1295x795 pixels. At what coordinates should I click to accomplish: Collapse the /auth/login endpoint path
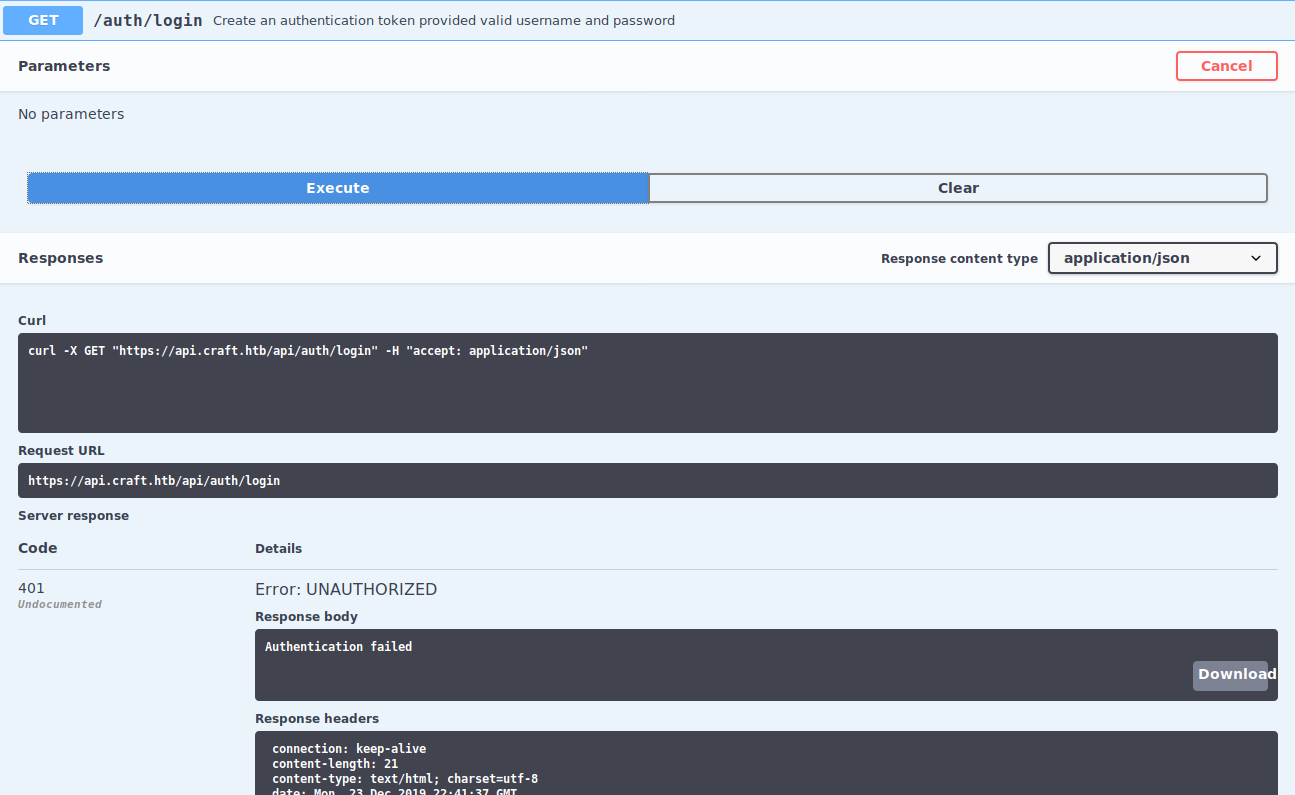point(148,20)
